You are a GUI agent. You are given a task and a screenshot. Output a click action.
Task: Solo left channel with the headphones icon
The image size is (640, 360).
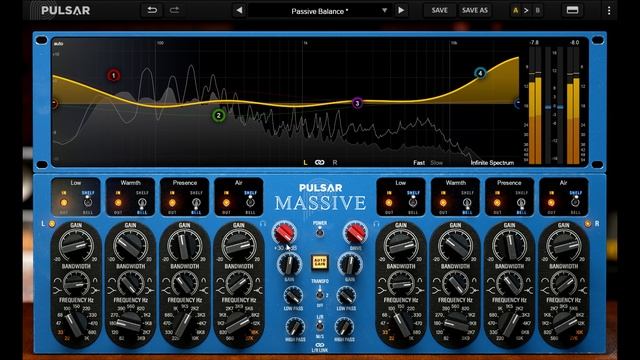coord(262,224)
